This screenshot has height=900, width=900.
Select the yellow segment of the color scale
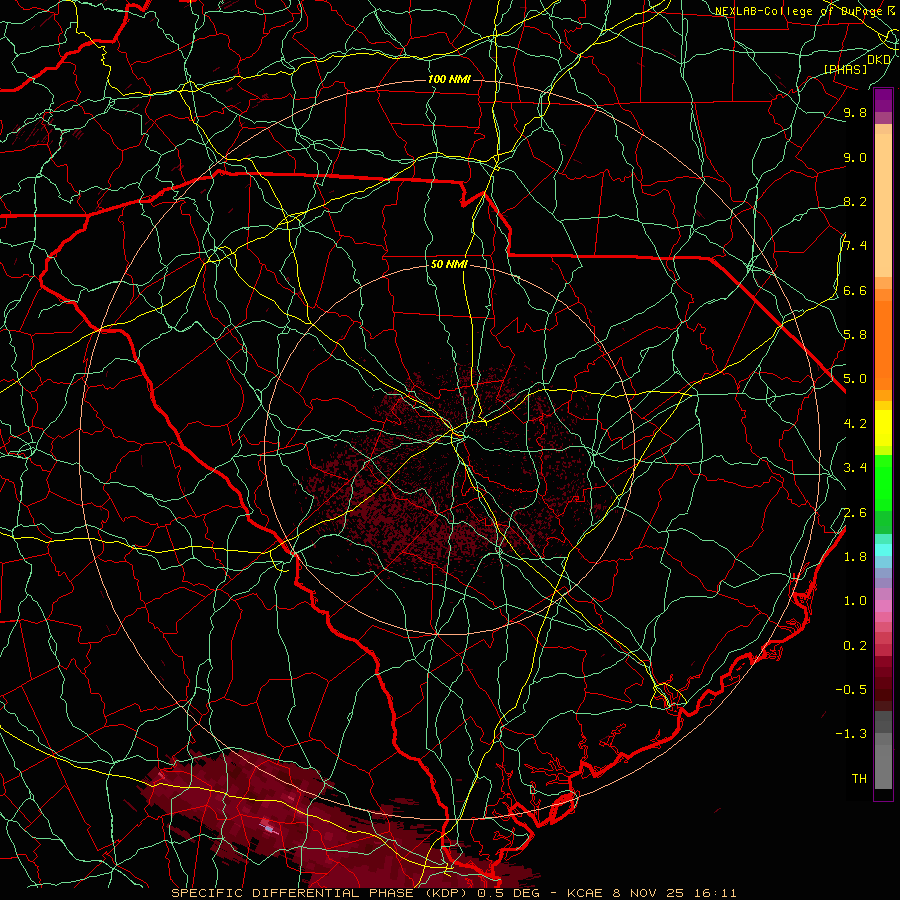coord(883,428)
